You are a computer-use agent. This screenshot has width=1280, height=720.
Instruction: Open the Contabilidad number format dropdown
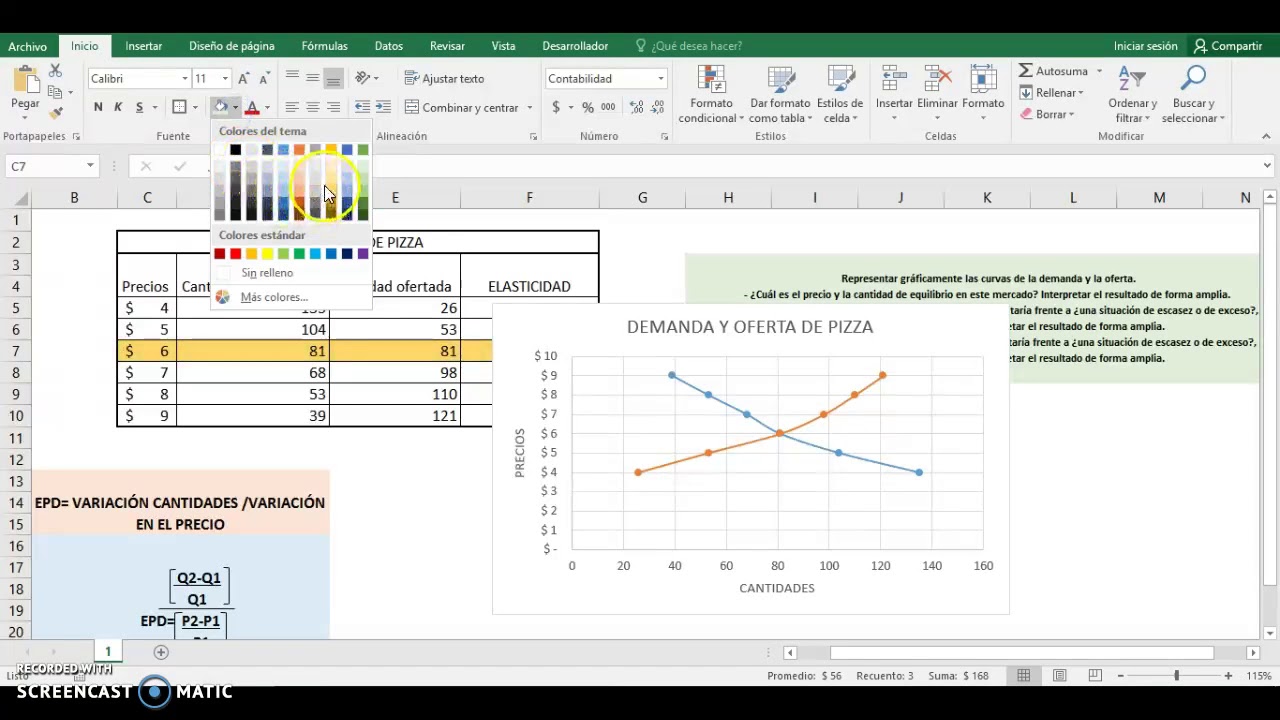660,78
